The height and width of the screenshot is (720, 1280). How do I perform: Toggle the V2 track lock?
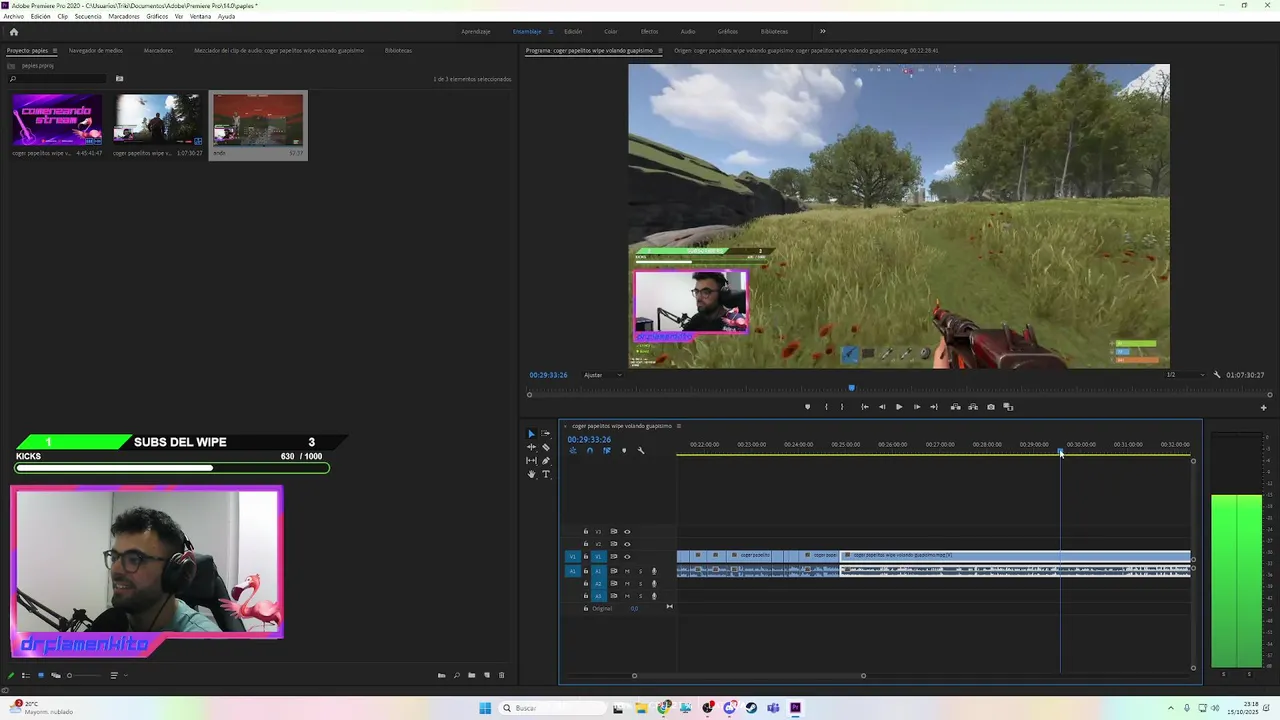pos(586,544)
